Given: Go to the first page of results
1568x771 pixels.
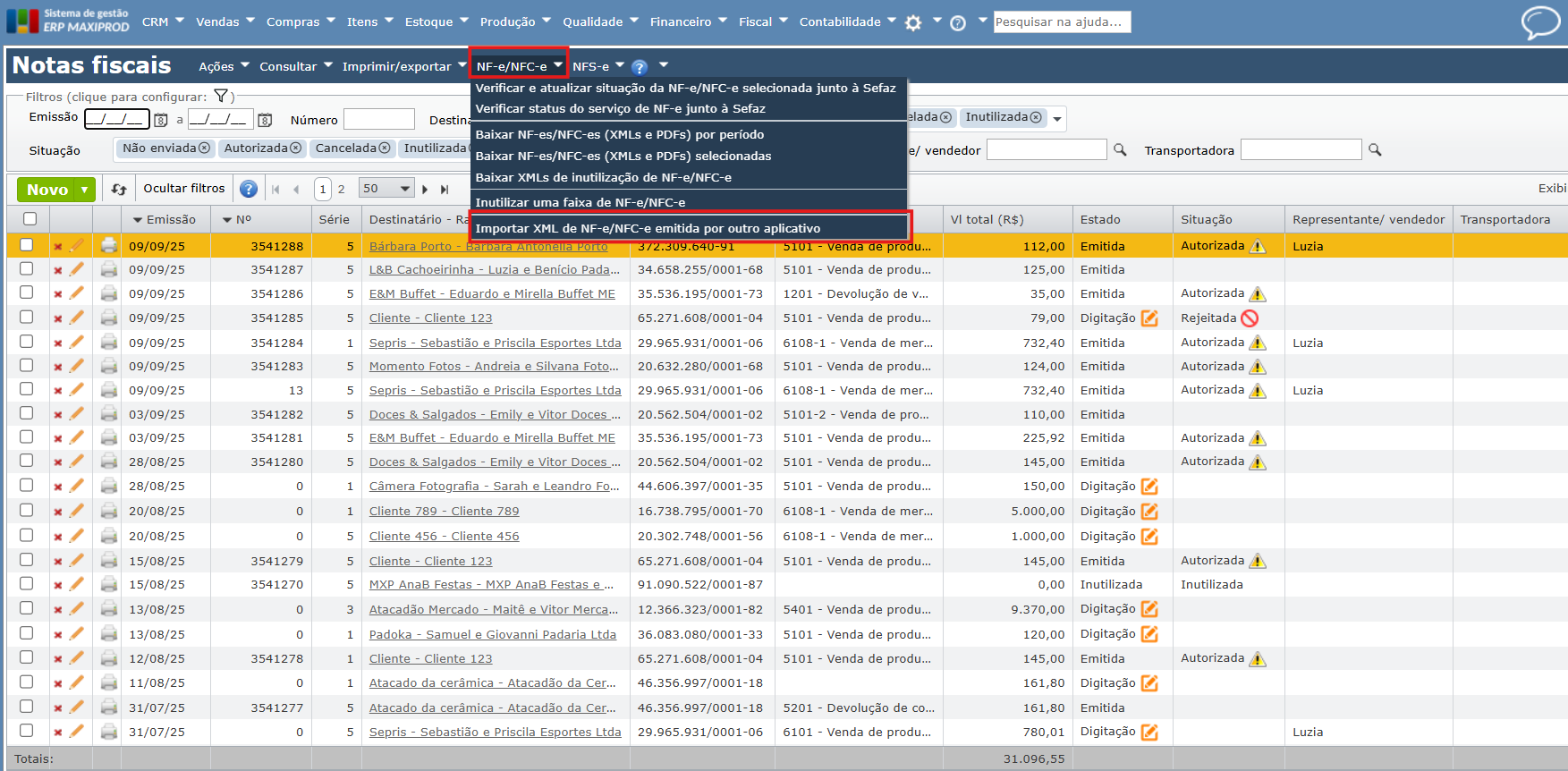Looking at the screenshot, I should click(275, 190).
